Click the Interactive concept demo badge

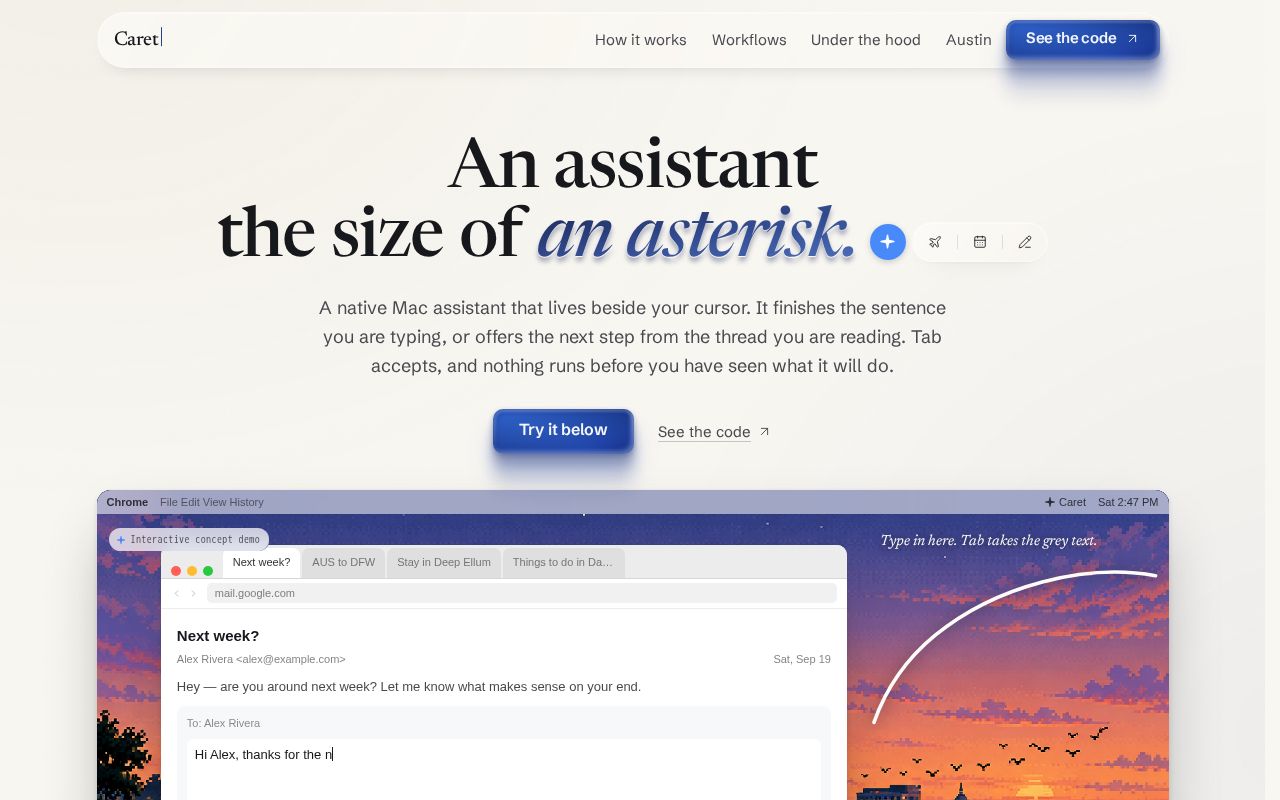pos(189,539)
